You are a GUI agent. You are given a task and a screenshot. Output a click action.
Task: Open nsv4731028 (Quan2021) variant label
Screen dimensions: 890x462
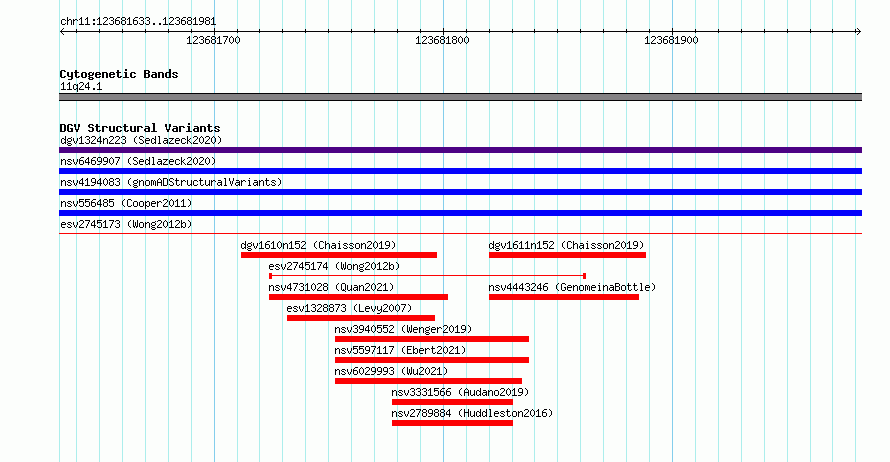pyautogui.click(x=331, y=287)
